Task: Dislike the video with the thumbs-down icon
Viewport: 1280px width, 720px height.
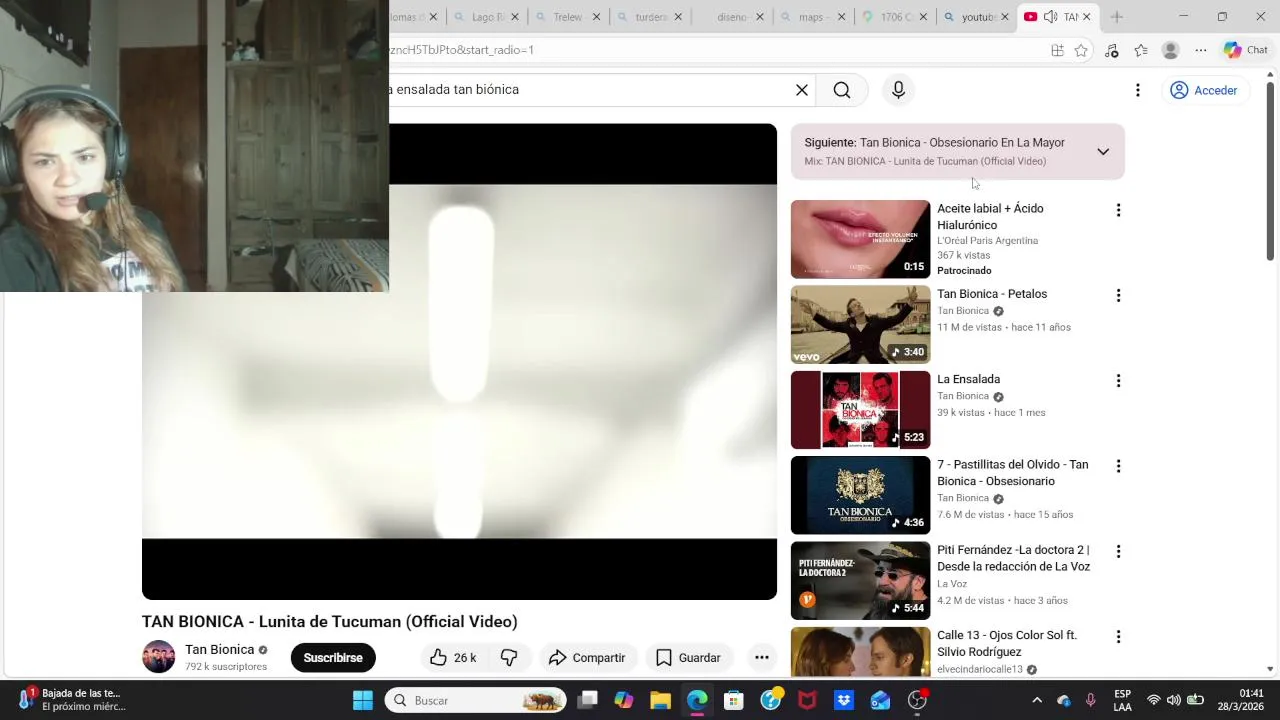Action: 509,657
